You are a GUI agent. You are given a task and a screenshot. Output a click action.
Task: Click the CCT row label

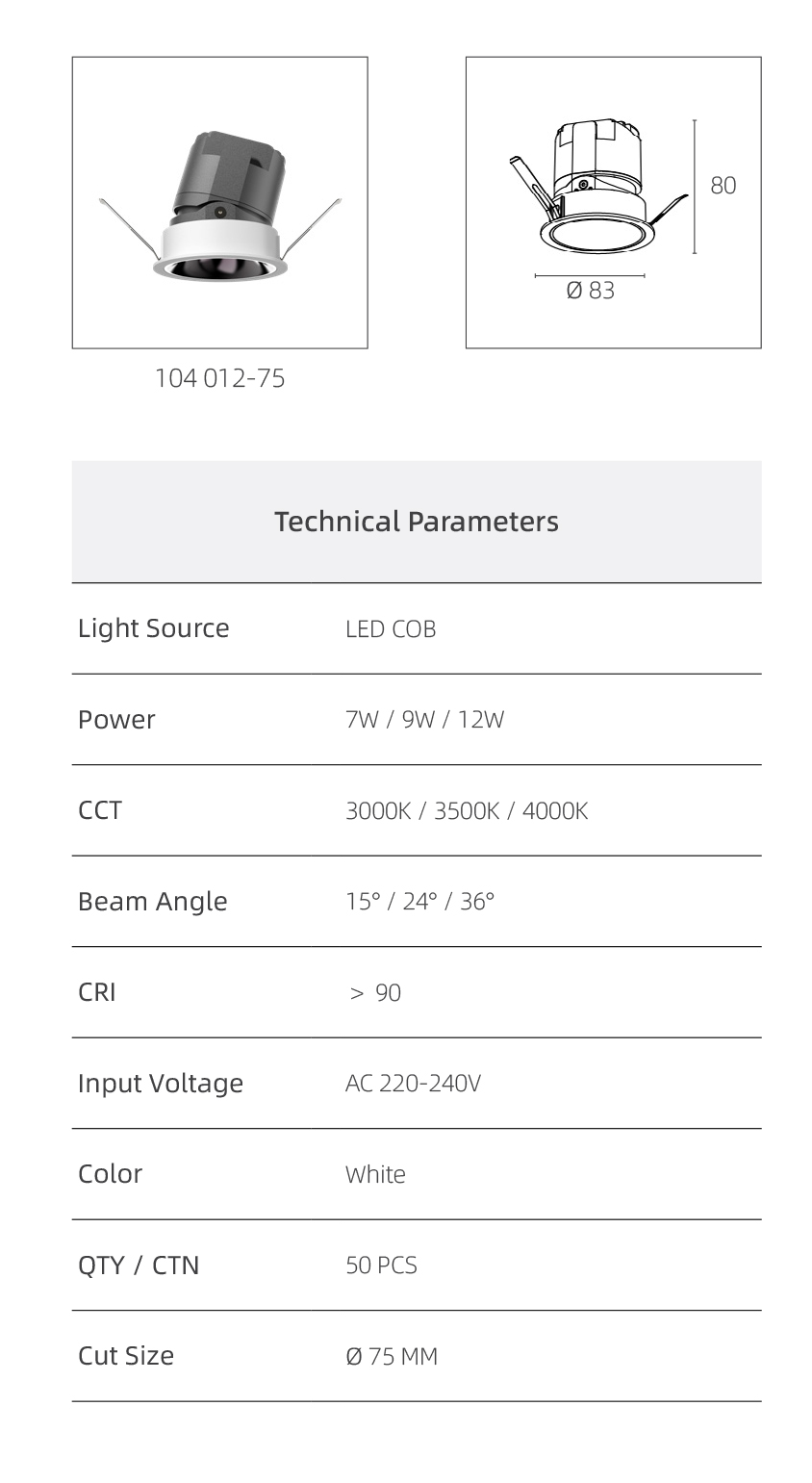(100, 810)
